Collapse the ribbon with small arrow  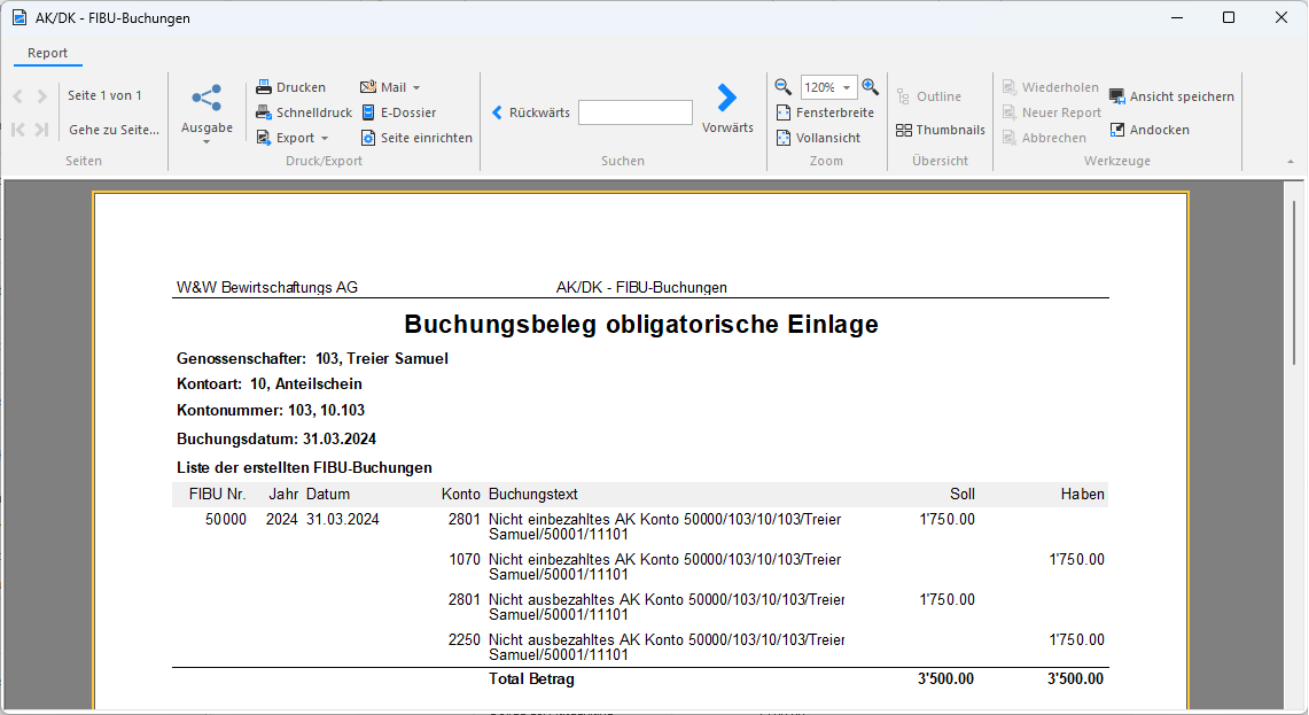tap(1290, 161)
